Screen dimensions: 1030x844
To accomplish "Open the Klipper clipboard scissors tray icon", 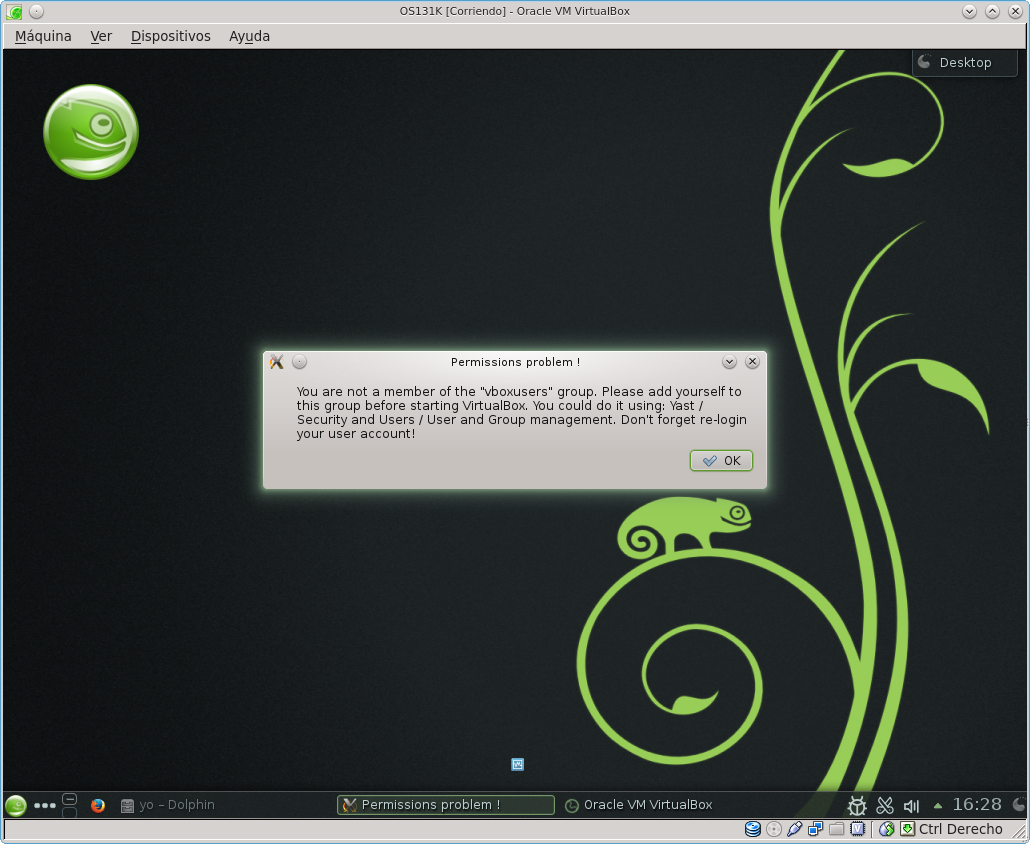I will tap(884, 805).
